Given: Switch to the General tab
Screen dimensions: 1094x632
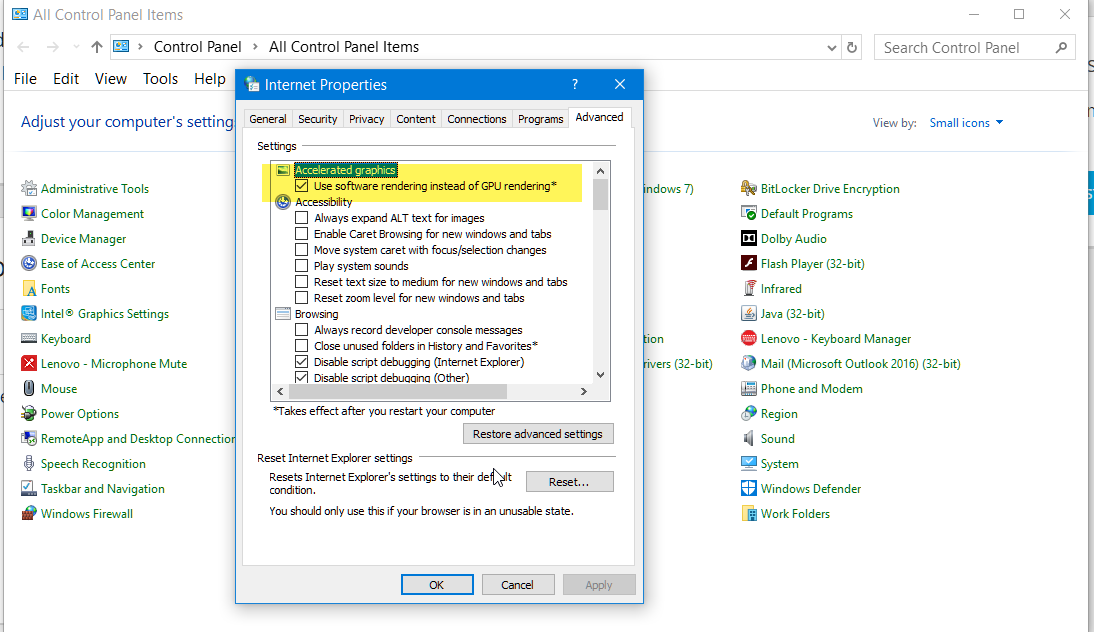Looking at the screenshot, I should tap(268, 119).
